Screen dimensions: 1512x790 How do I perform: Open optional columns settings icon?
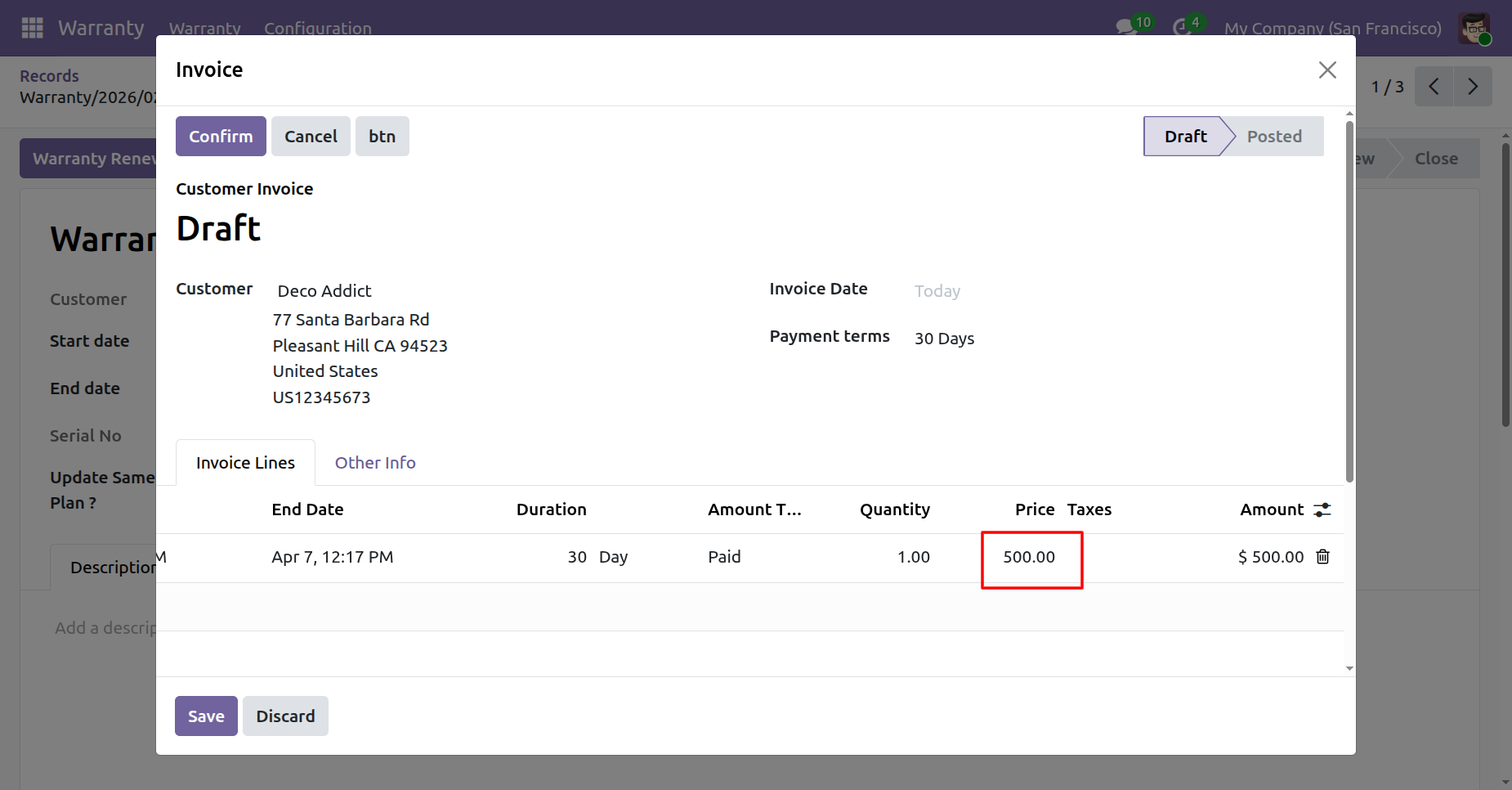[x=1322, y=509]
